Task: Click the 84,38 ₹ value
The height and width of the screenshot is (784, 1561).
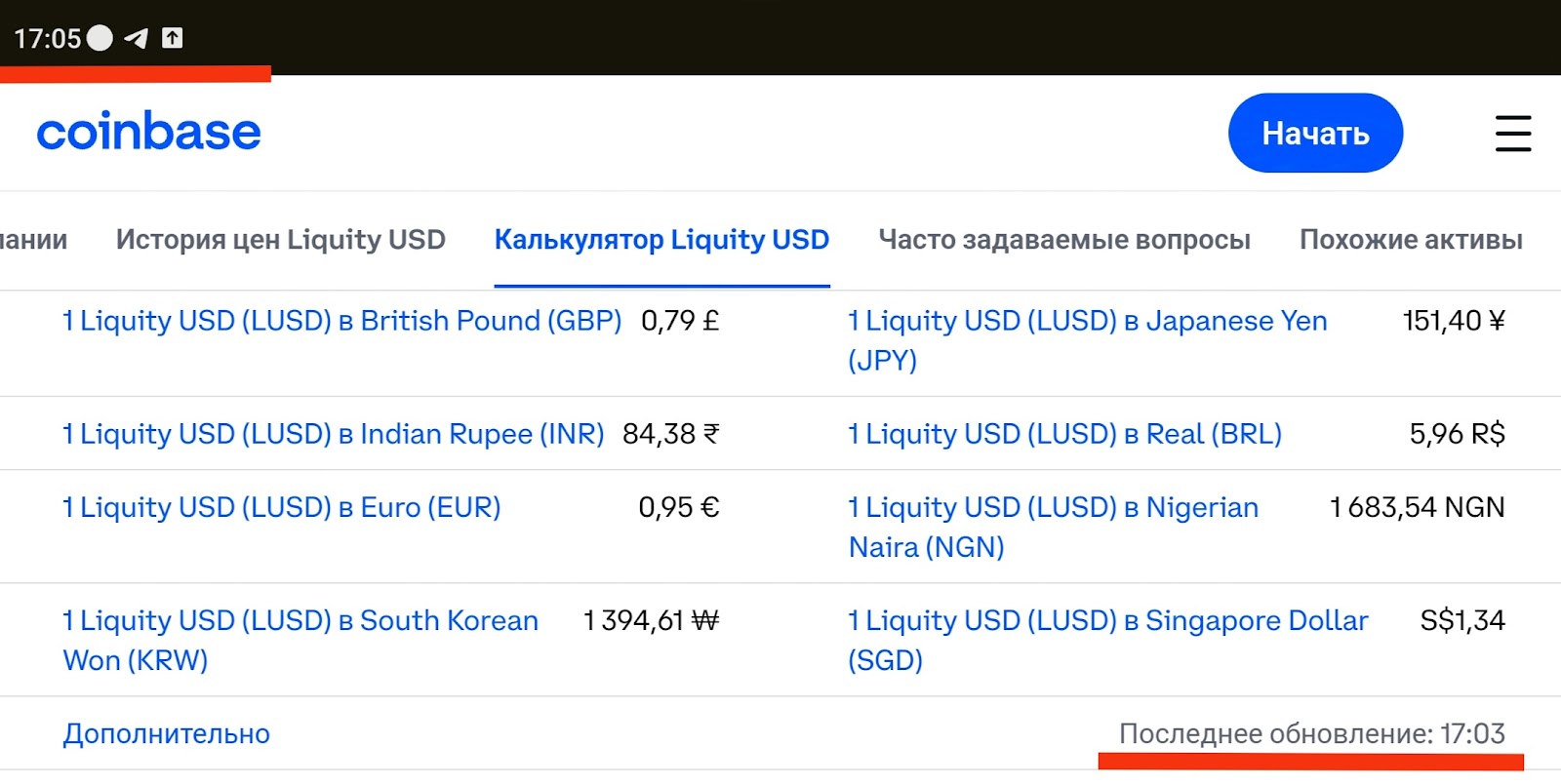Action: click(x=671, y=434)
